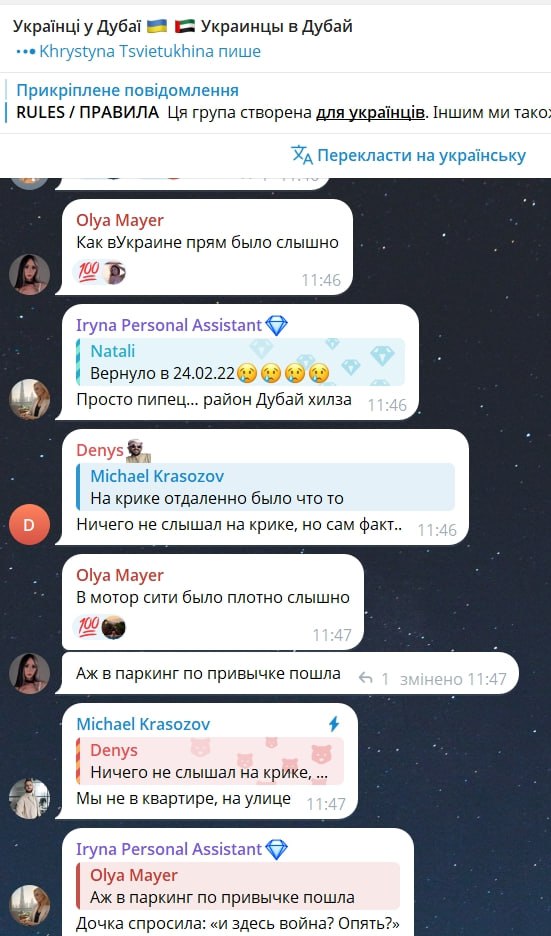Open Olya Mayer's avatar near 11:46 message
551x936 pixels.
tap(29, 275)
